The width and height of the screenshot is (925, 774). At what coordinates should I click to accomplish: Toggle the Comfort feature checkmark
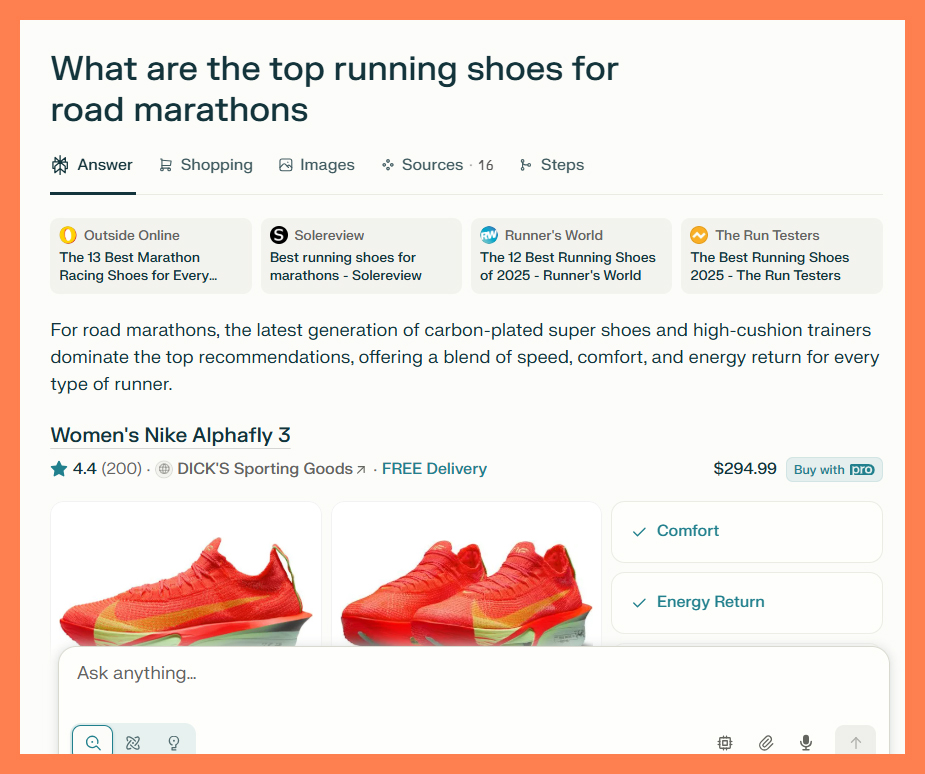(638, 531)
